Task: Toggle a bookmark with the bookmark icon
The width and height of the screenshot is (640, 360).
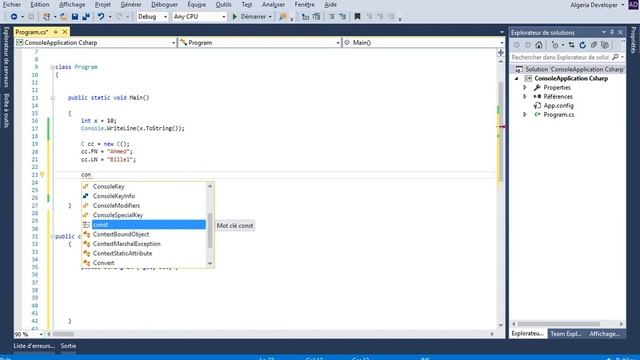Action: point(357,17)
